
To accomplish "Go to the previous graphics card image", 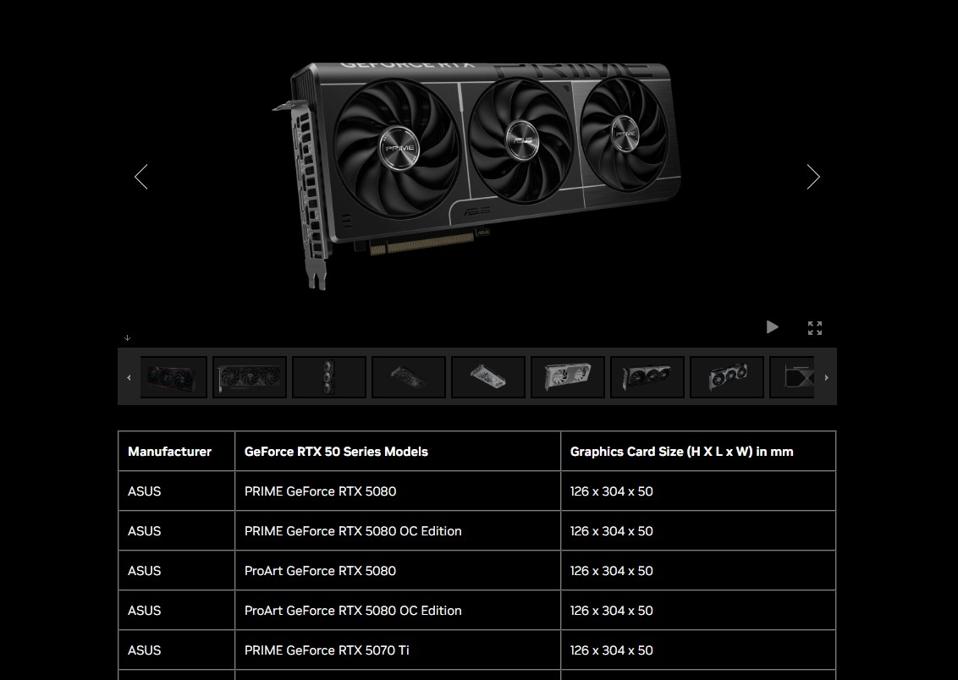I will pos(141,177).
